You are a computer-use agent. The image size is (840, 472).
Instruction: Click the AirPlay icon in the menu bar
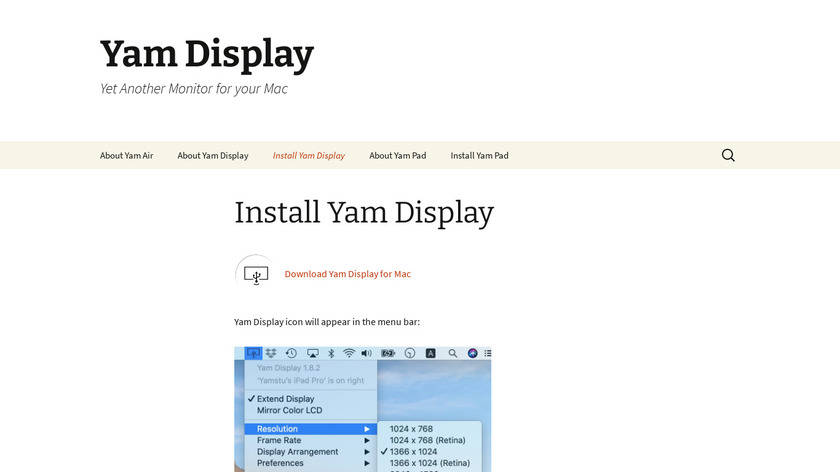312,353
